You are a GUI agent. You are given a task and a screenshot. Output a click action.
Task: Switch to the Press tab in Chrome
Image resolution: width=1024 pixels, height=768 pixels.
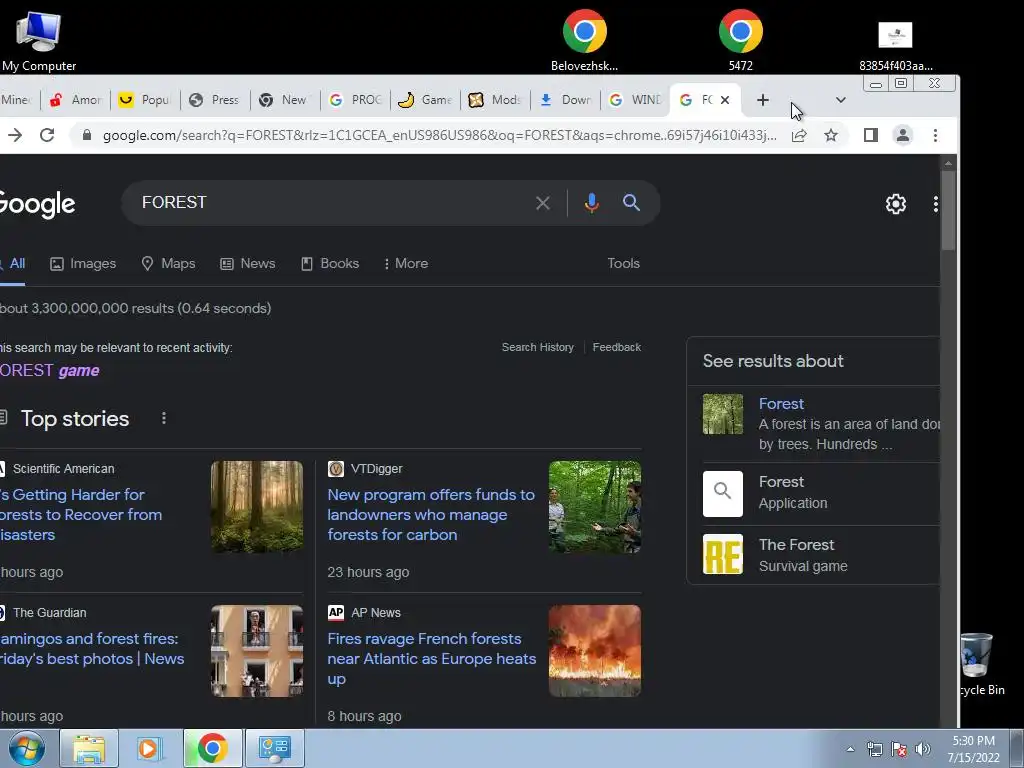point(214,100)
